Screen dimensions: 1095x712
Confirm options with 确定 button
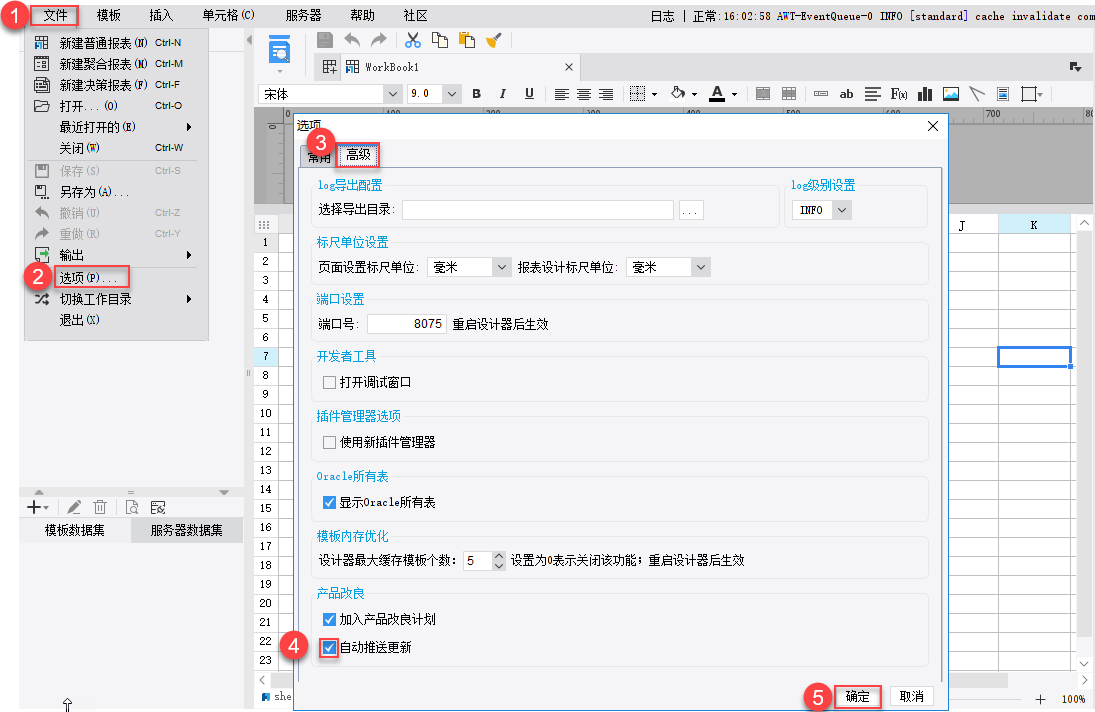coord(858,697)
